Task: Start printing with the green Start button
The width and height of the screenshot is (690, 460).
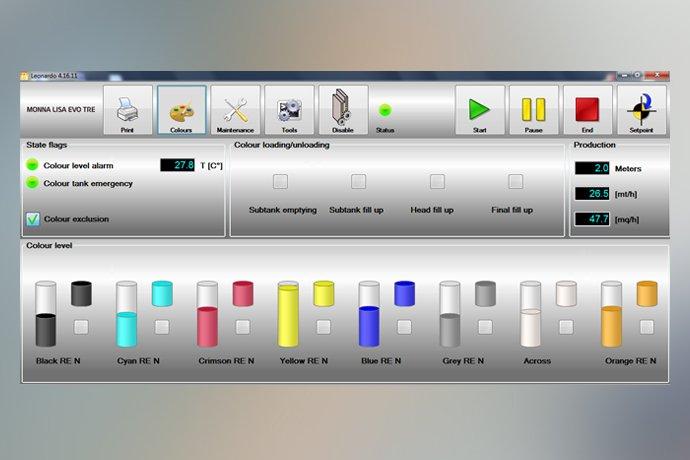Action: 480,110
